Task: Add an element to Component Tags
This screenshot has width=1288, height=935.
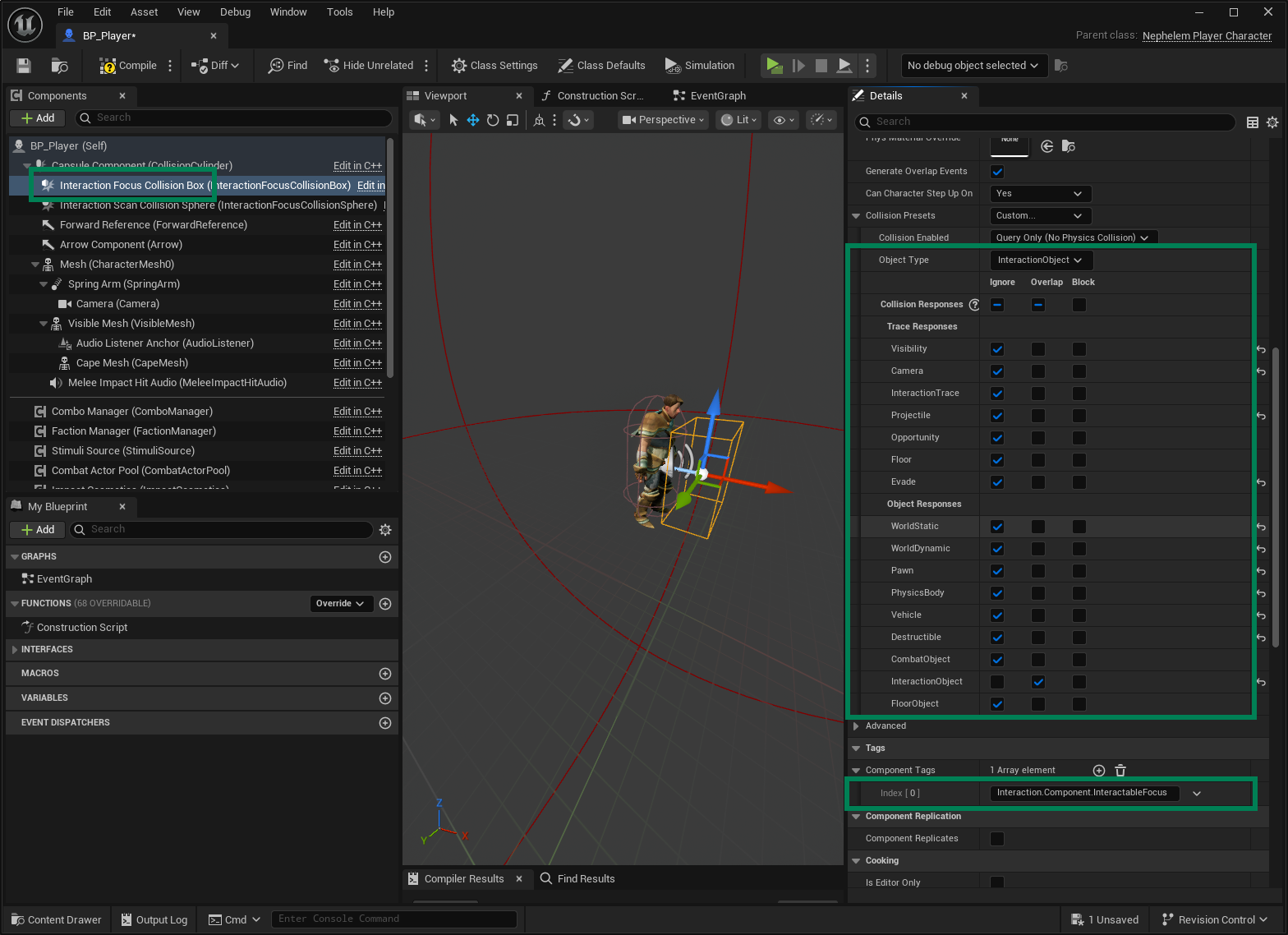Action: point(1099,771)
